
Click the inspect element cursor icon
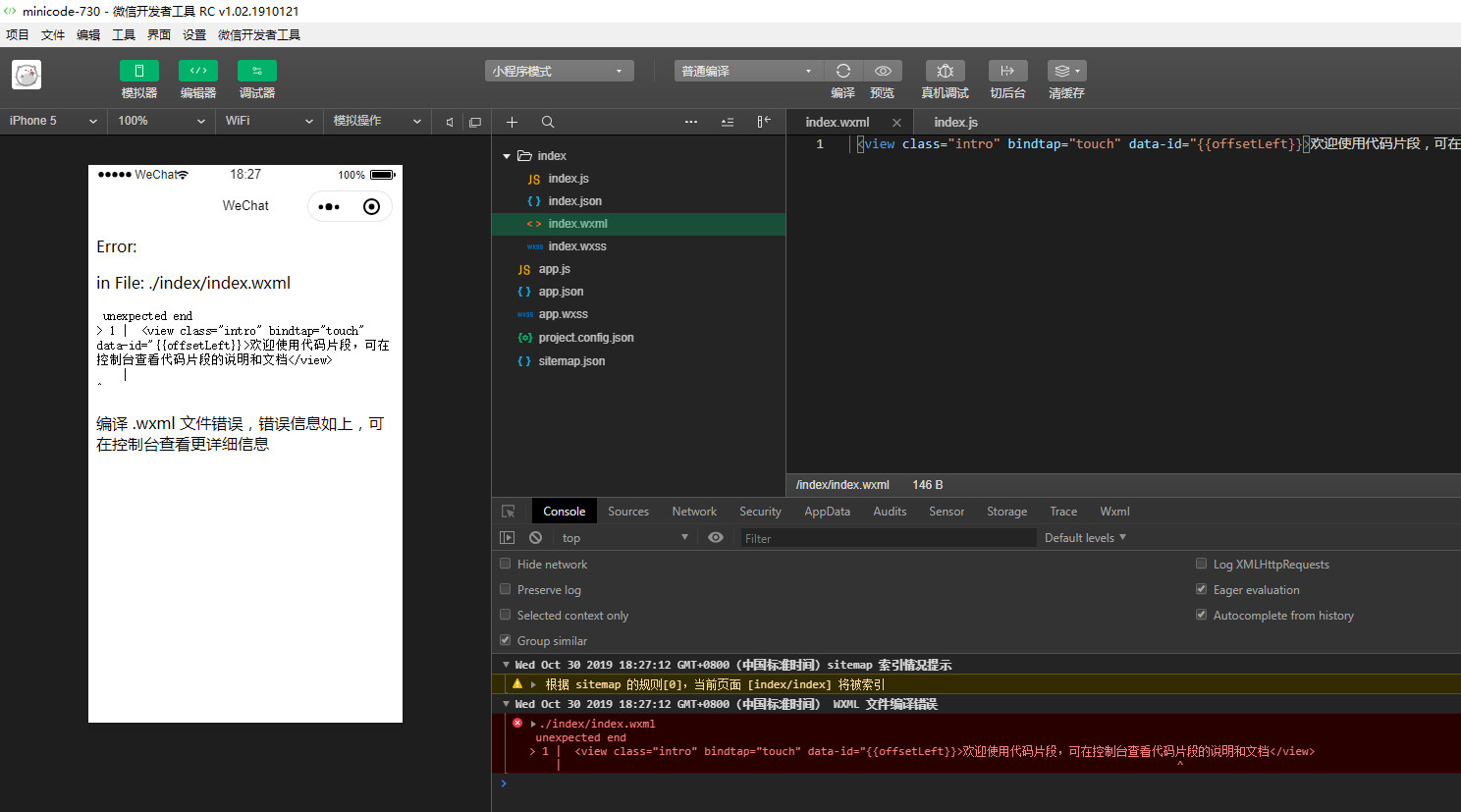click(x=509, y=512)
